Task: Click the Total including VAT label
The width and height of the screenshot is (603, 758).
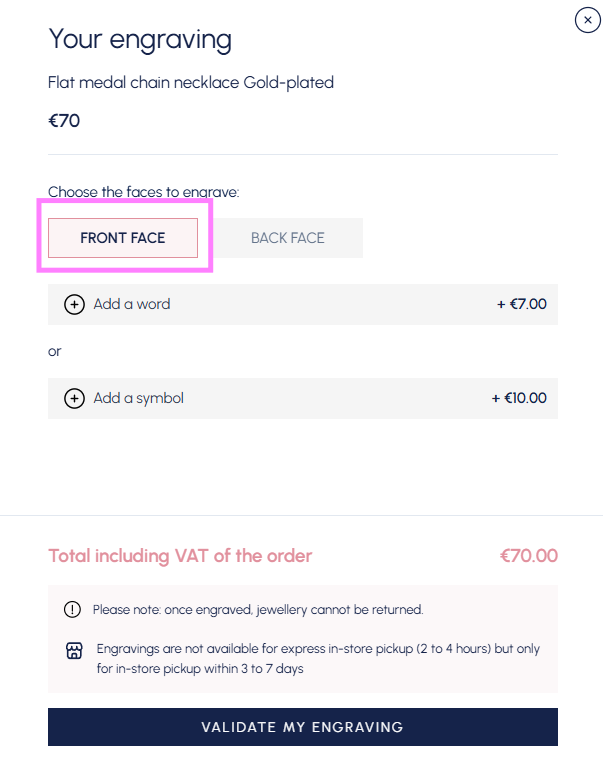Action: point(180,556)
